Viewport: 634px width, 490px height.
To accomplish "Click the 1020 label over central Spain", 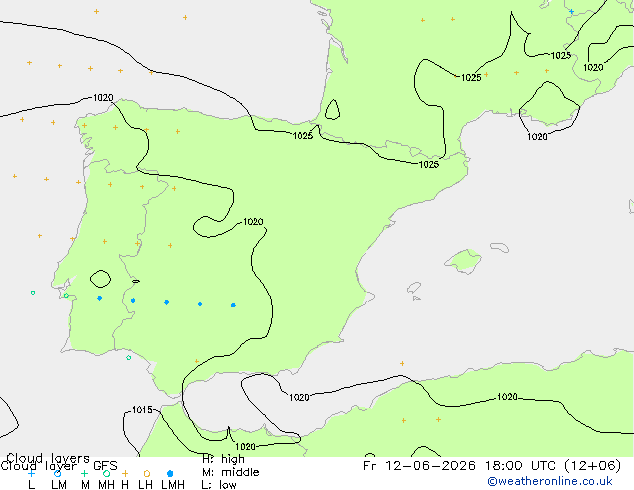I will (253, 222).
